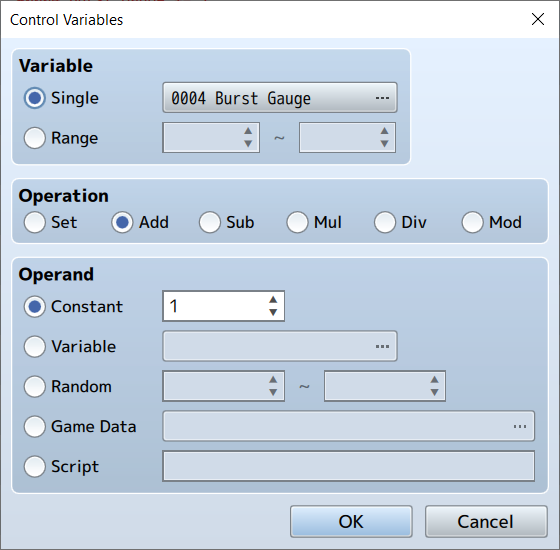Click the Cancel button
The height and width of the screenshot is (550, 560).
[x=486, y=521]
